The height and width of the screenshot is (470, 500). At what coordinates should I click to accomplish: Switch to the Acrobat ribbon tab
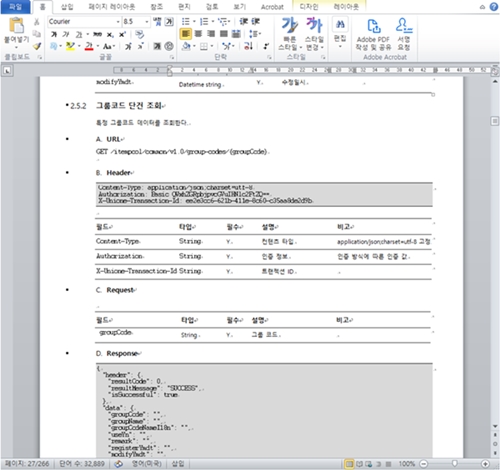[x=272, y=7]
